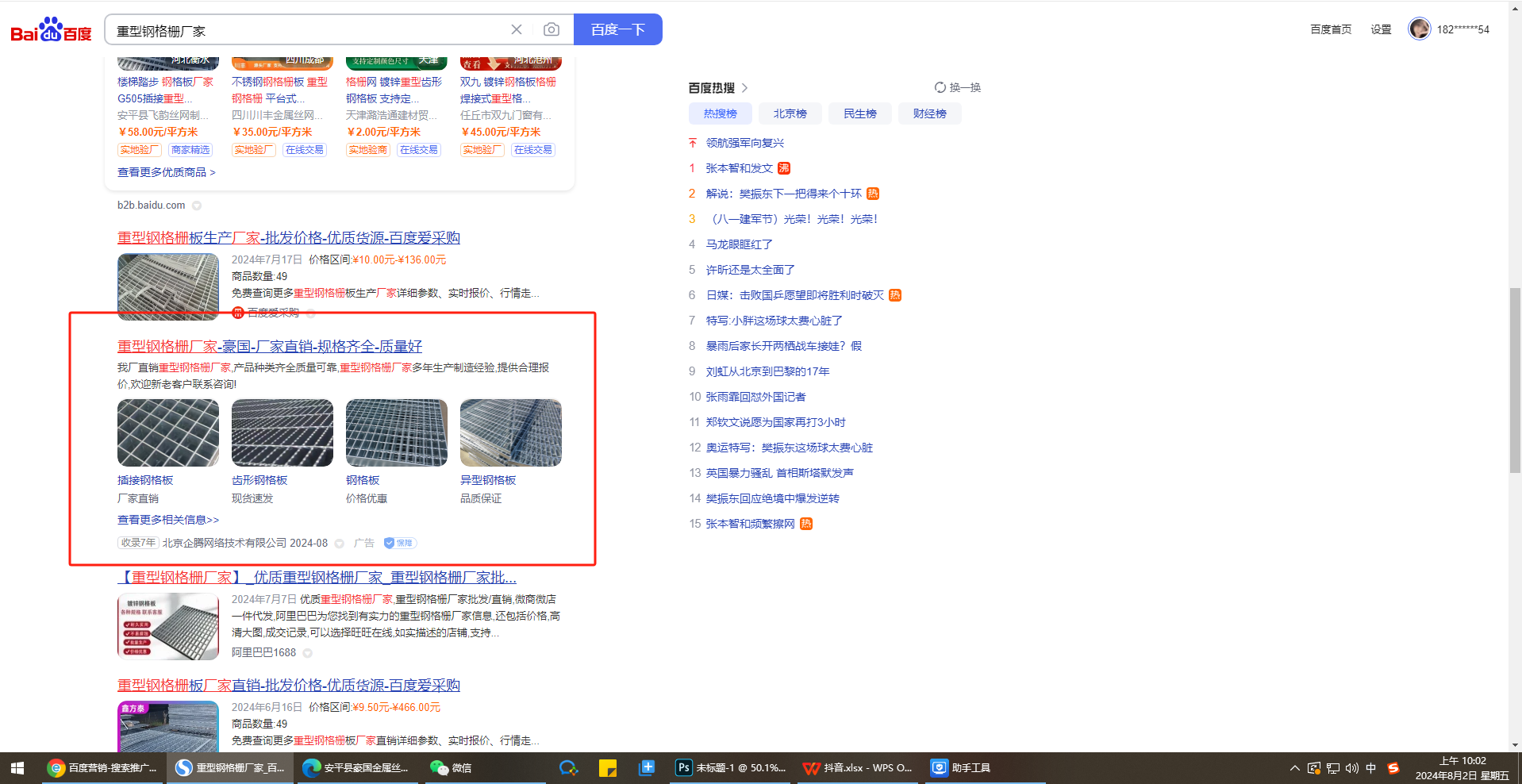This screenshot has width=1522, height=784.
Task: Open the yellow sticky notes taskbar icon
Action: click(x=608, y=767)
